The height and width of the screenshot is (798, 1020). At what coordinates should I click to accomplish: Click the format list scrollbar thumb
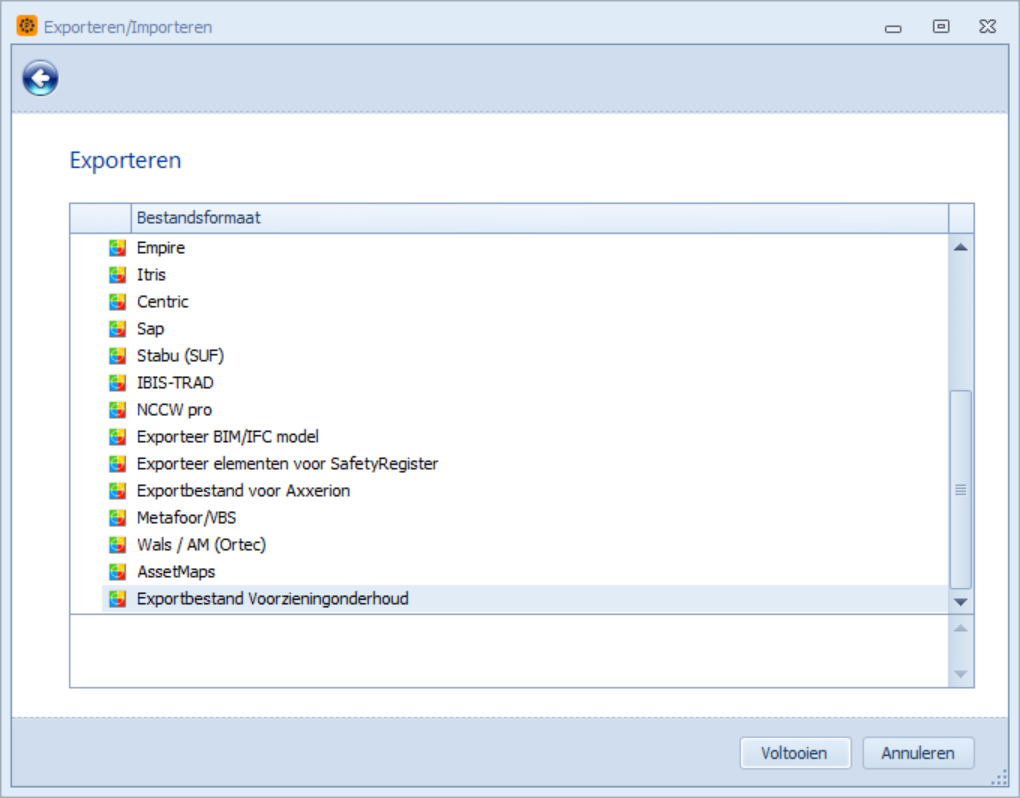coord(961,490)
